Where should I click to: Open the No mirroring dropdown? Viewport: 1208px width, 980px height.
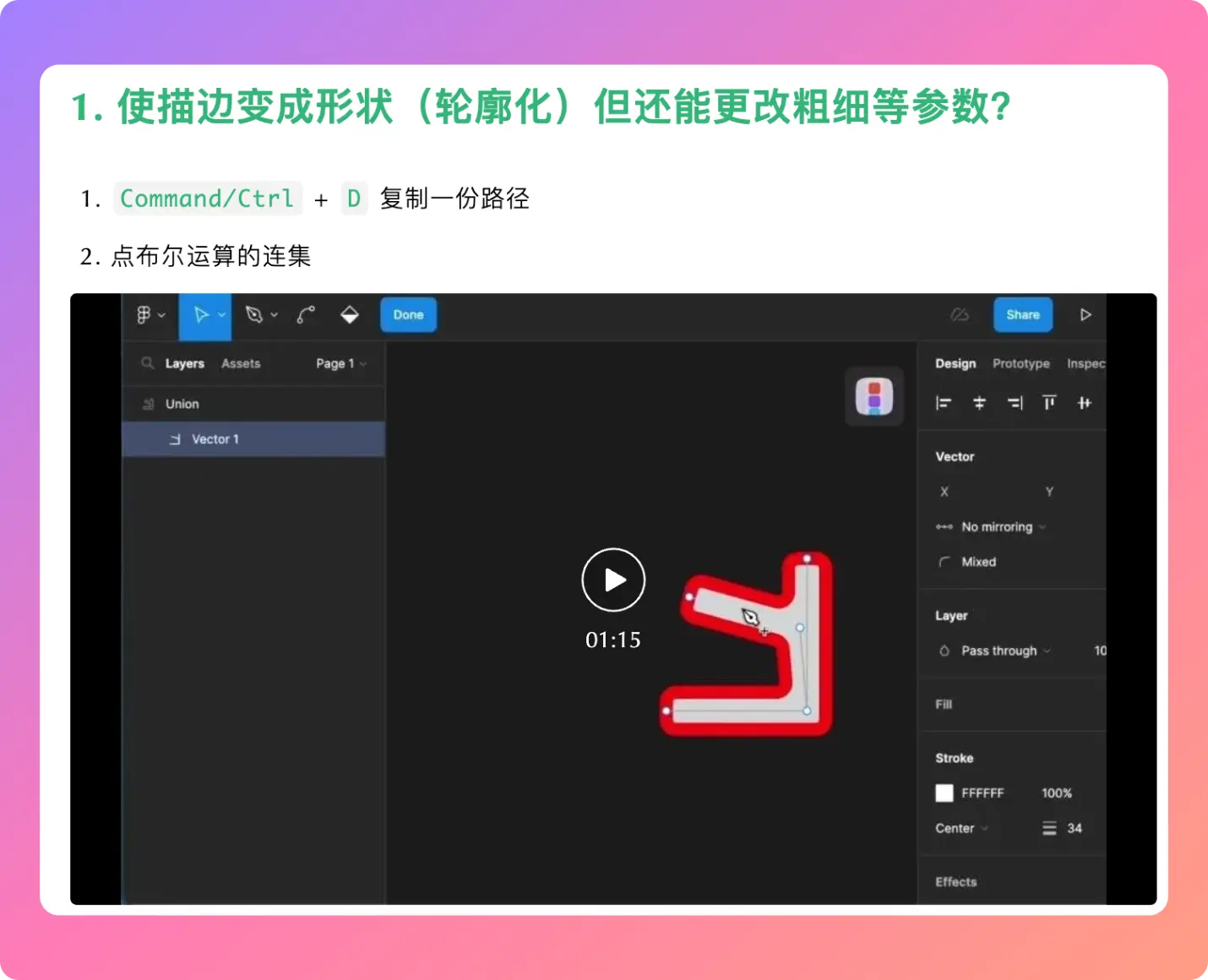[1002, 527]
